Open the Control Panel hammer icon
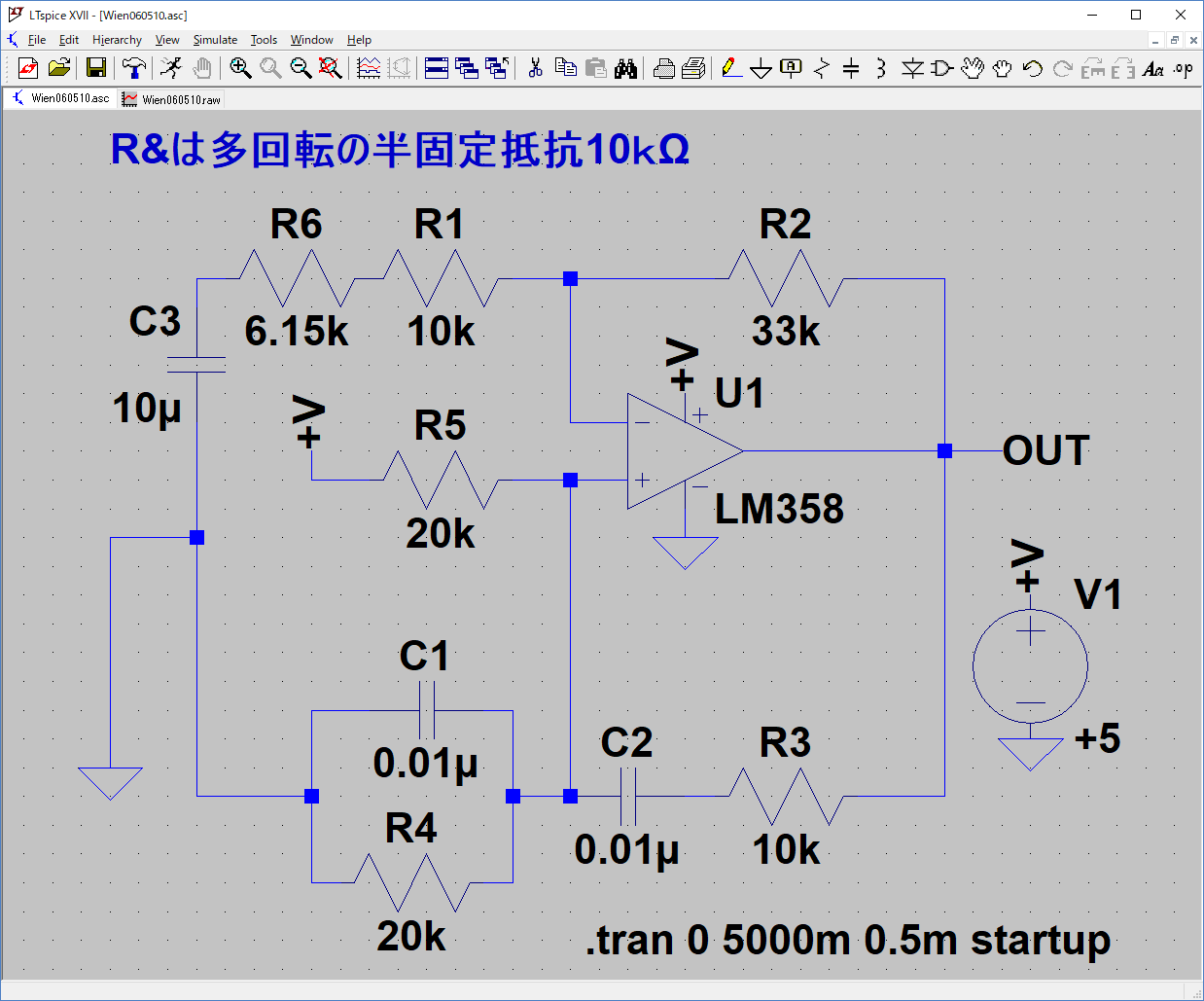 [x=134, y=68]
